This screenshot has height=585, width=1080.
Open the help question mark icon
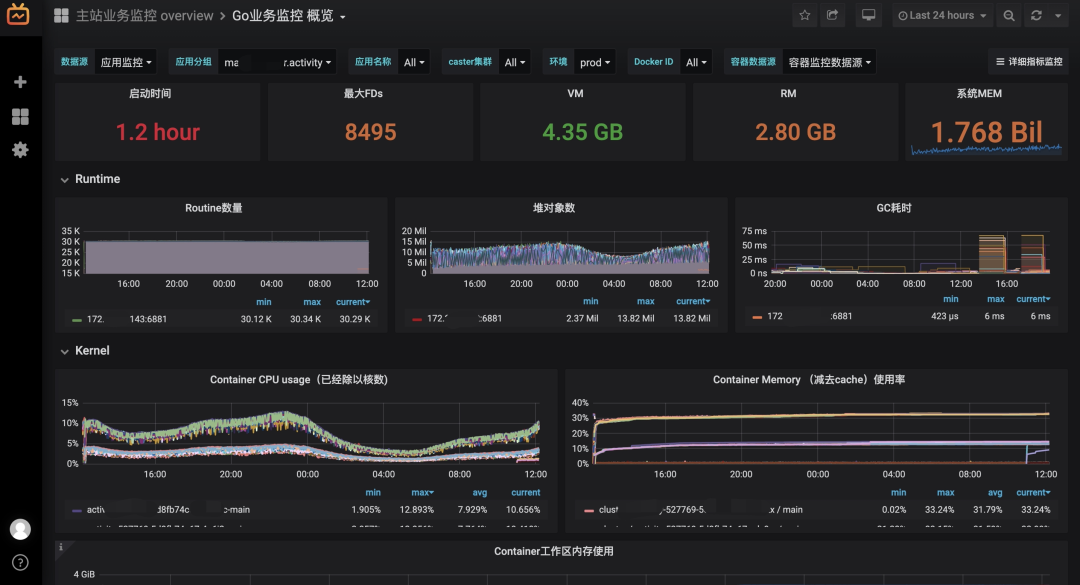click(20, 563)
